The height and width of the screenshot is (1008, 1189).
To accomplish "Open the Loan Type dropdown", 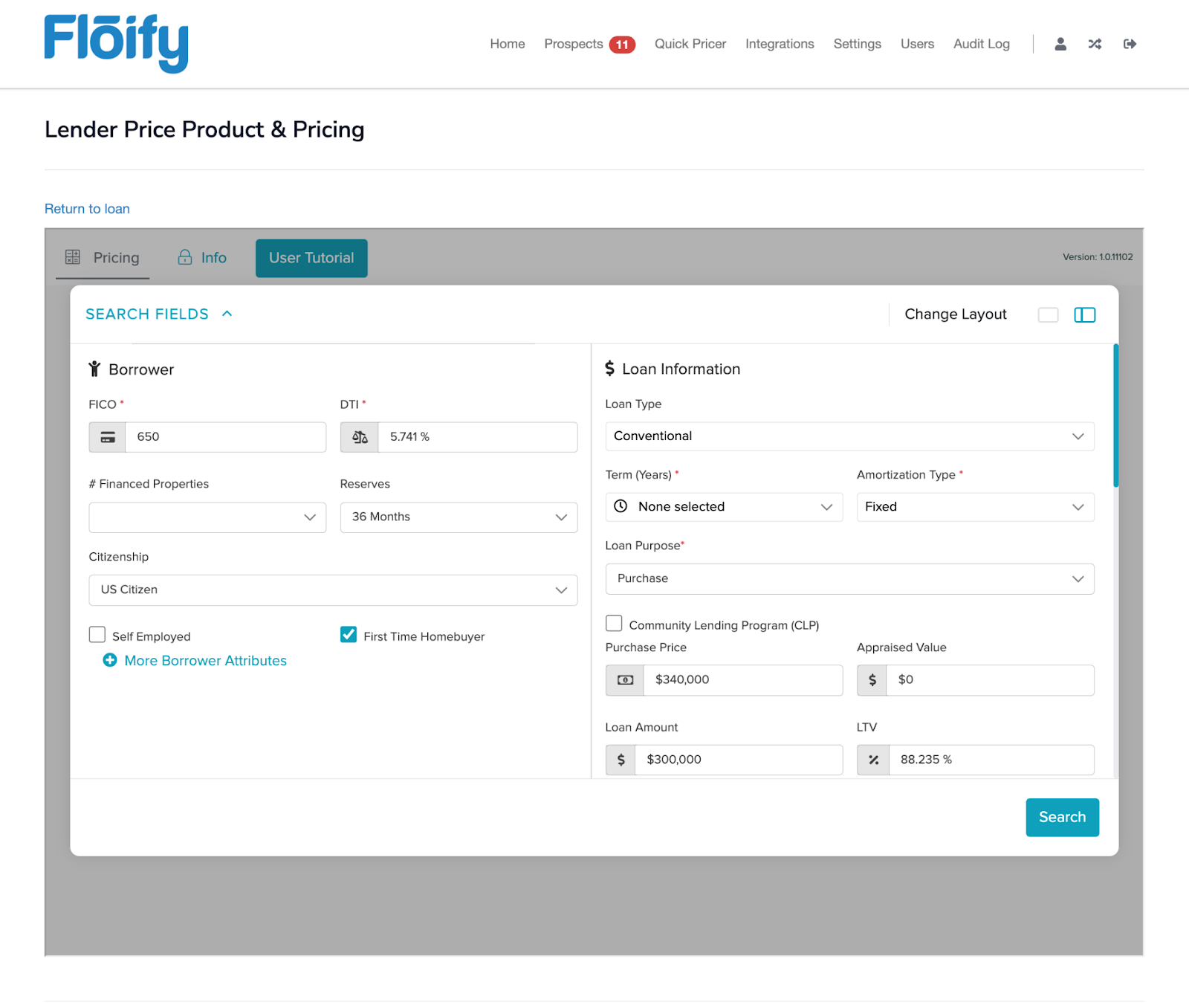I will click(849, 436).
